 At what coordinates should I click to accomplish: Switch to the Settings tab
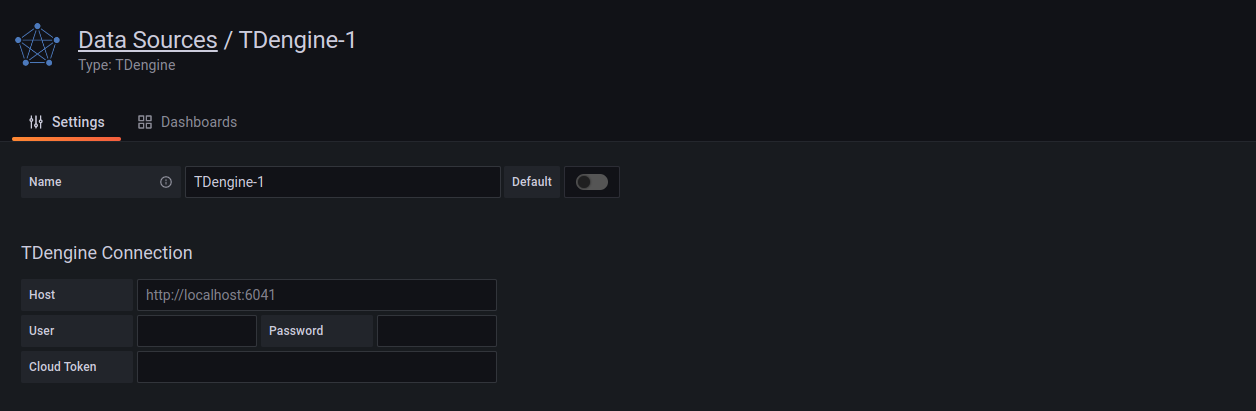[67, 122]
